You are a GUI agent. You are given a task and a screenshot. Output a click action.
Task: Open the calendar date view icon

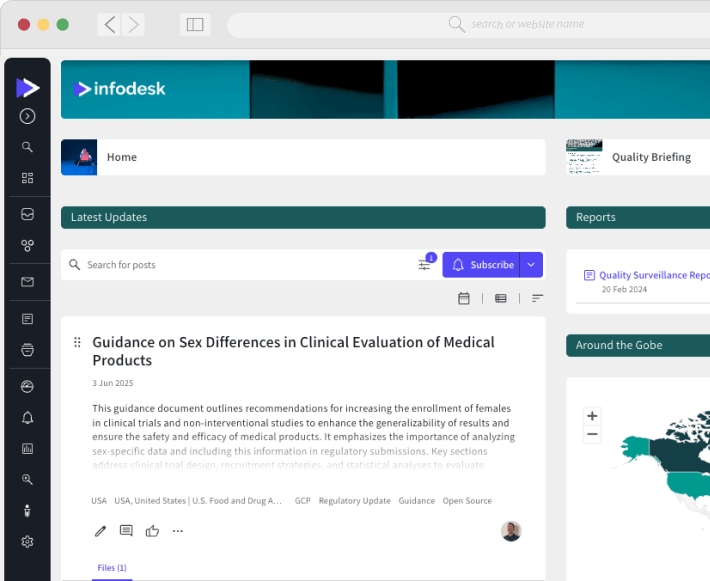[464, 298]
